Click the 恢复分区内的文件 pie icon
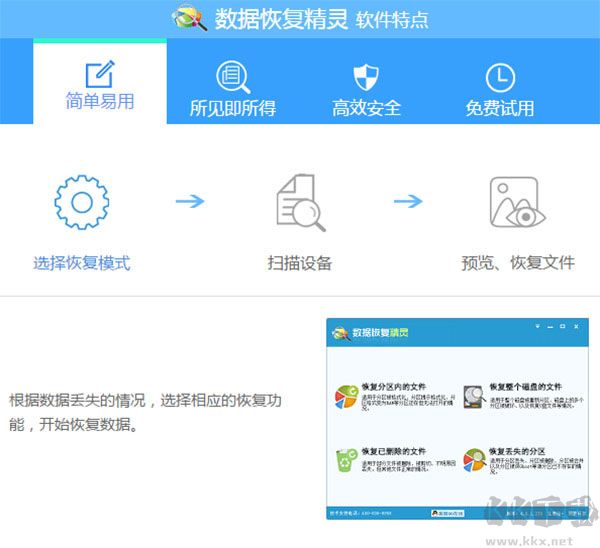This screenshot has height=548, width=600. pyautogui.click(x=346, y=397)
